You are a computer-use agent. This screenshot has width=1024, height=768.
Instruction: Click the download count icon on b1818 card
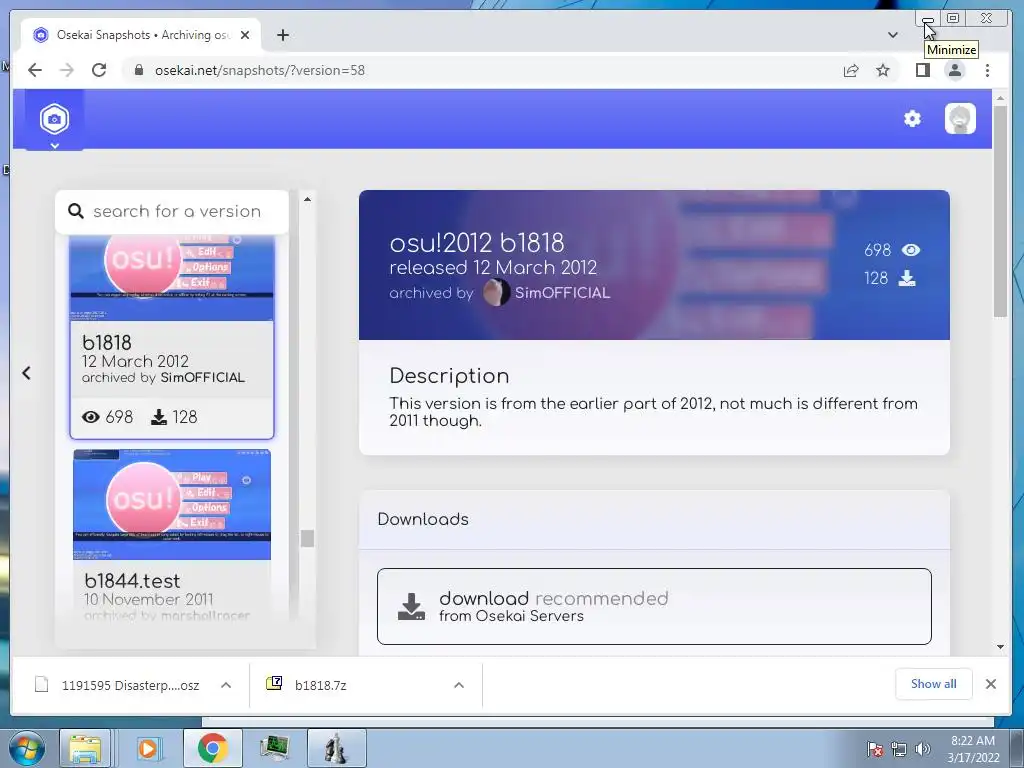tap(159, 417)
